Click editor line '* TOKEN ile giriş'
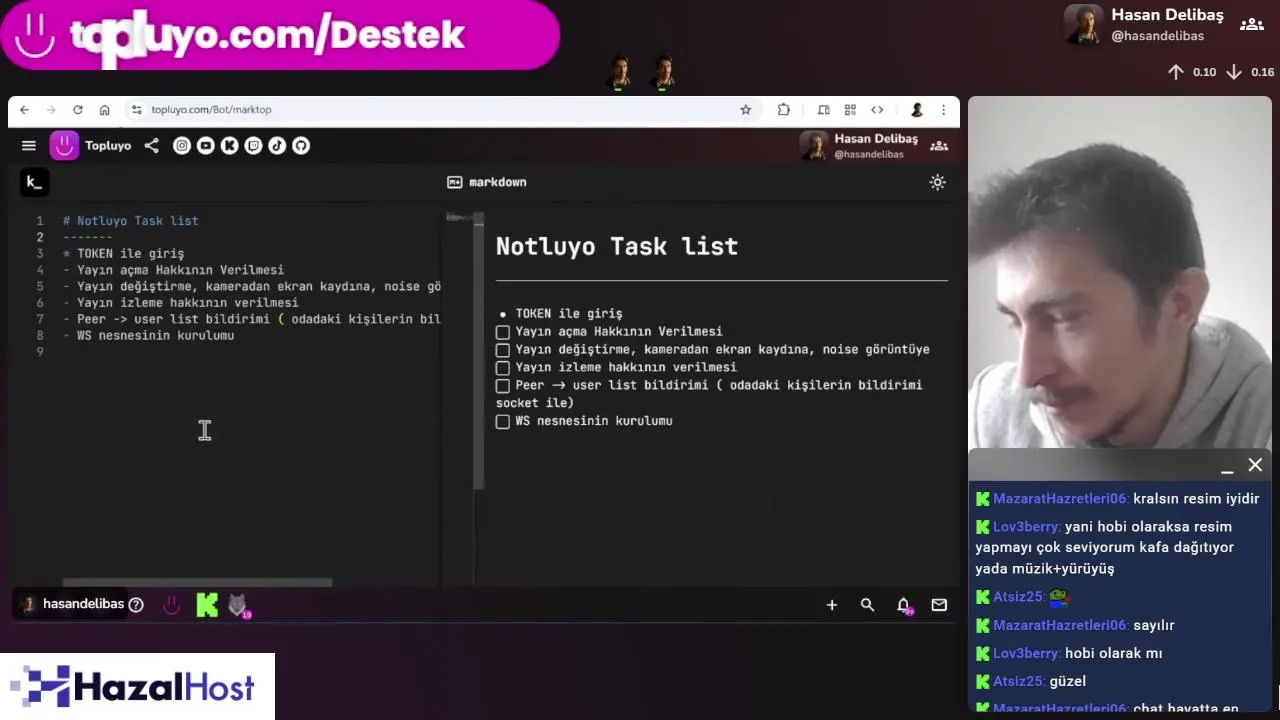 point(124,254)
